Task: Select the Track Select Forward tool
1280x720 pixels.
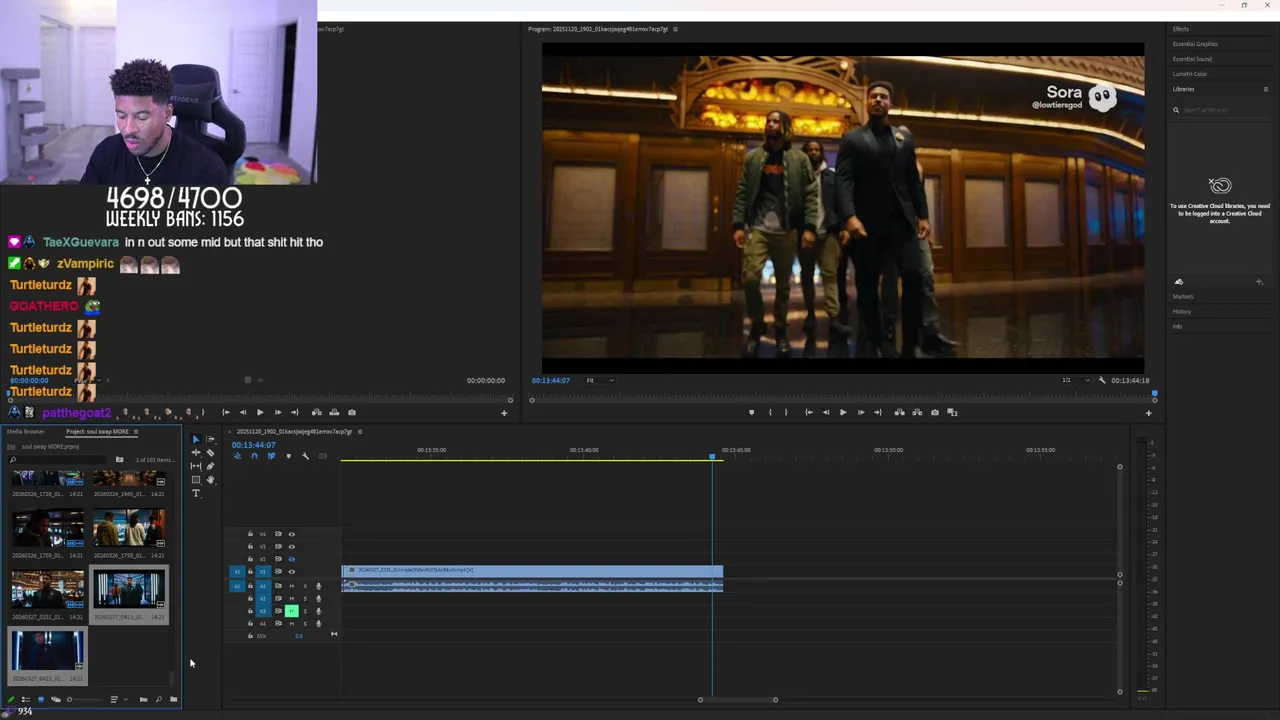Action: point(210,439)
